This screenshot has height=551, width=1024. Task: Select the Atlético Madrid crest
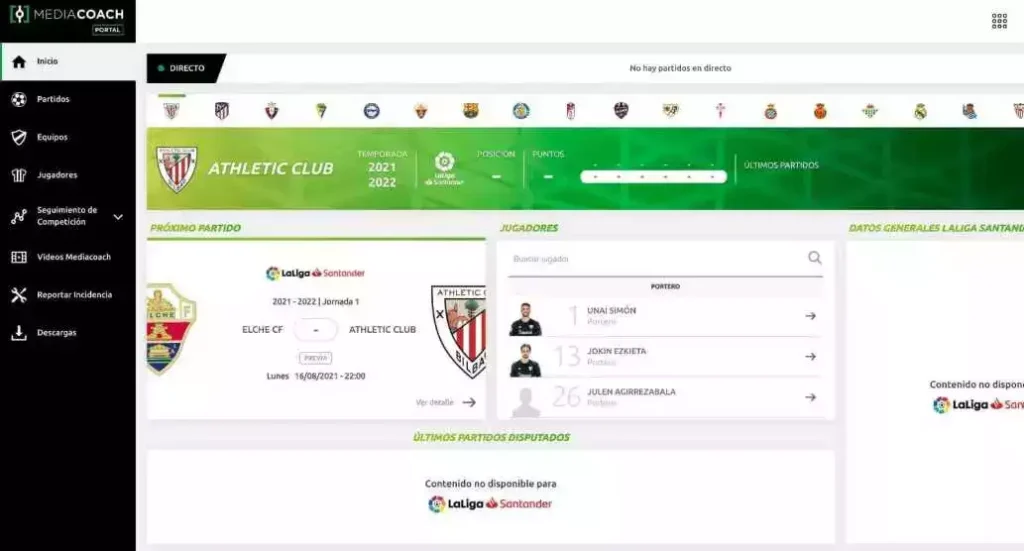[x=222, y=111]
